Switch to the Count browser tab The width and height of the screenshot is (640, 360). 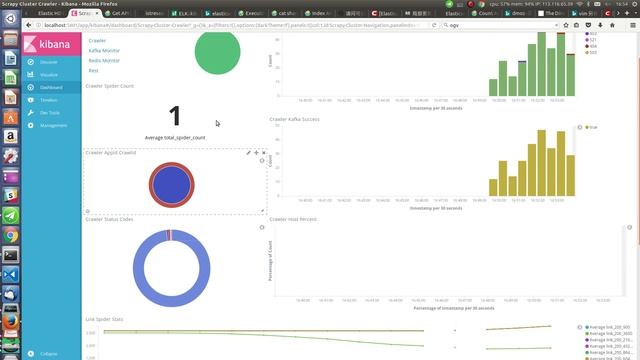coord(484,13)
